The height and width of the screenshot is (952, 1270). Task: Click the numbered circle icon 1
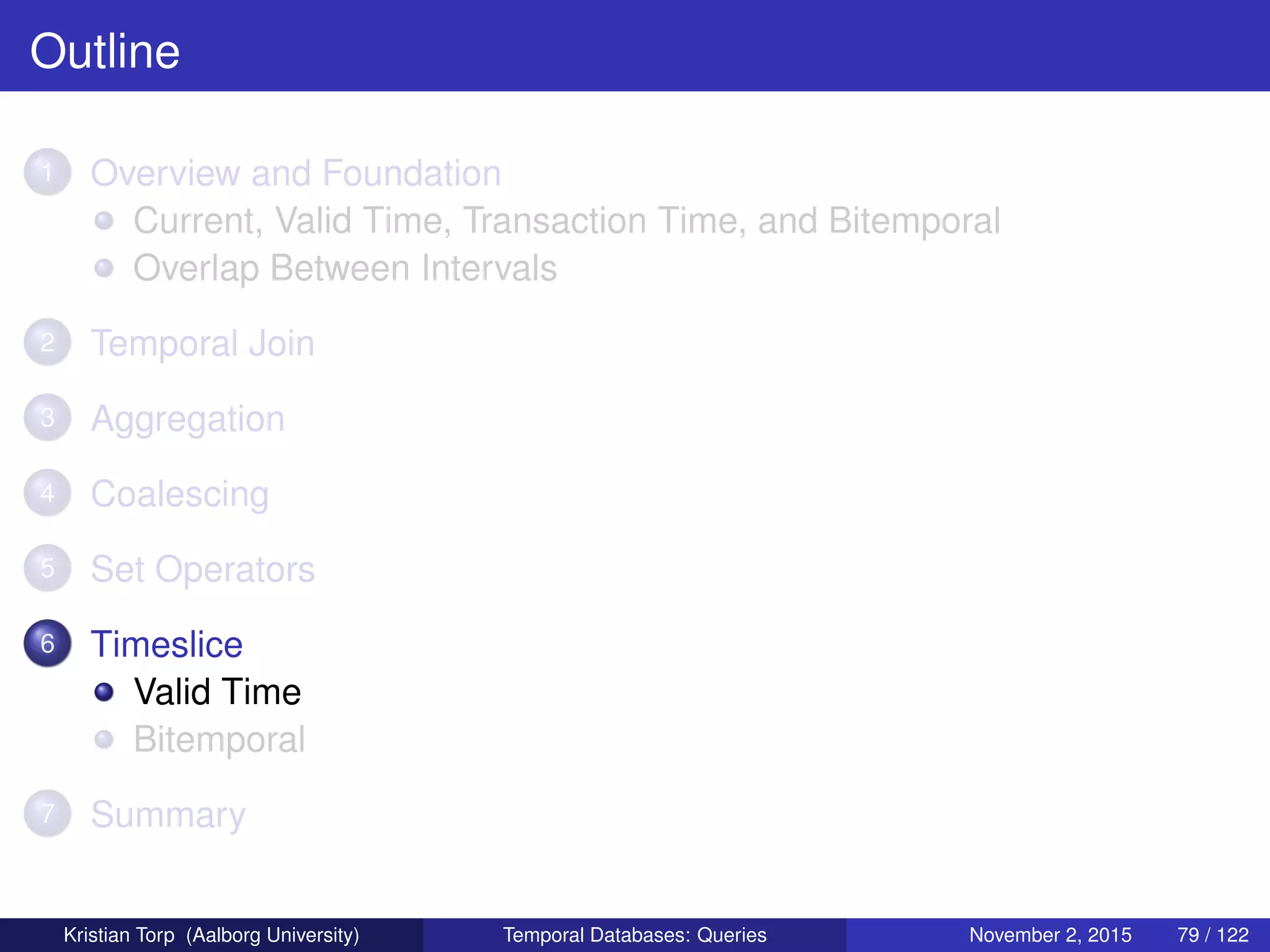point(47,172)
